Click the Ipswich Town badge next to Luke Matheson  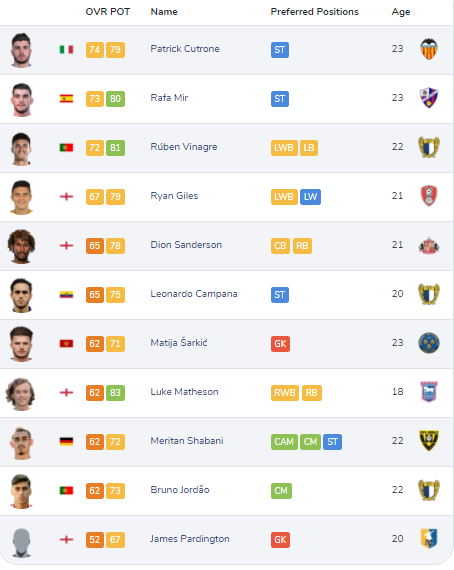coord(429,392)
